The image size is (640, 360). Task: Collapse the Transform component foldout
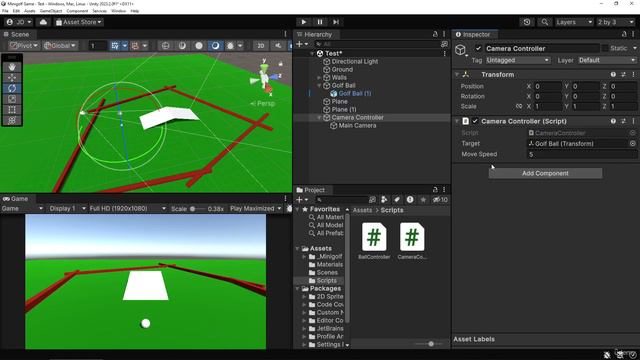[457, 75]
